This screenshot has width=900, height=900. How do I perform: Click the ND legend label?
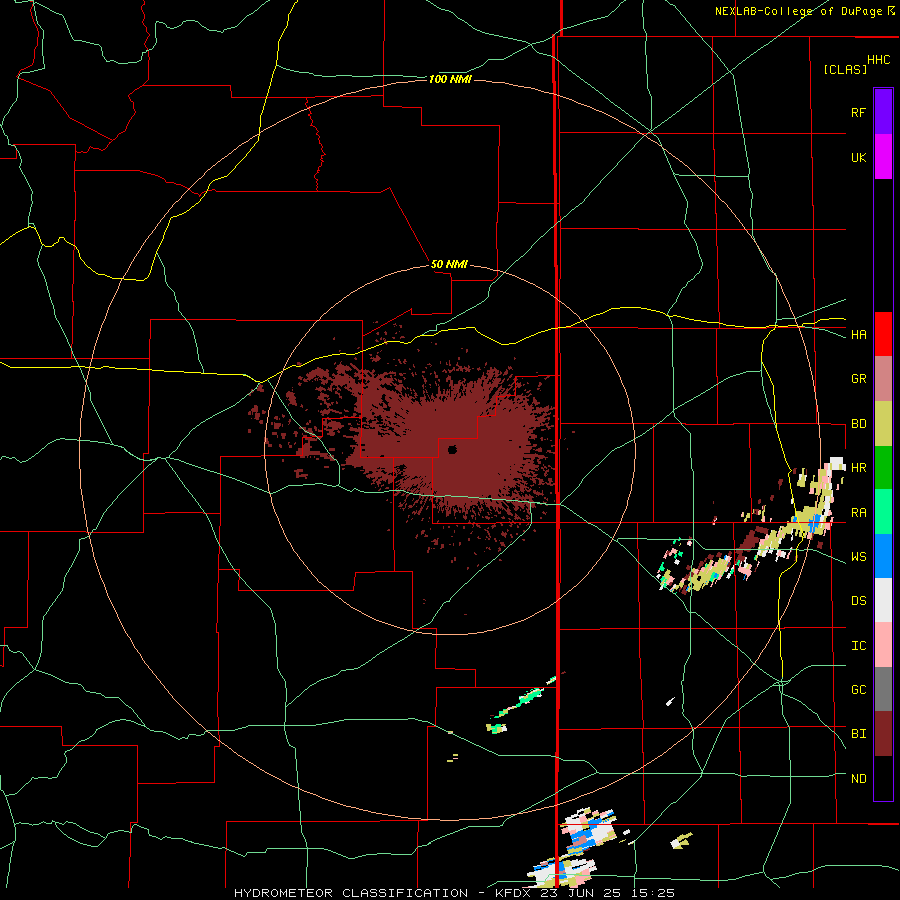858,779
